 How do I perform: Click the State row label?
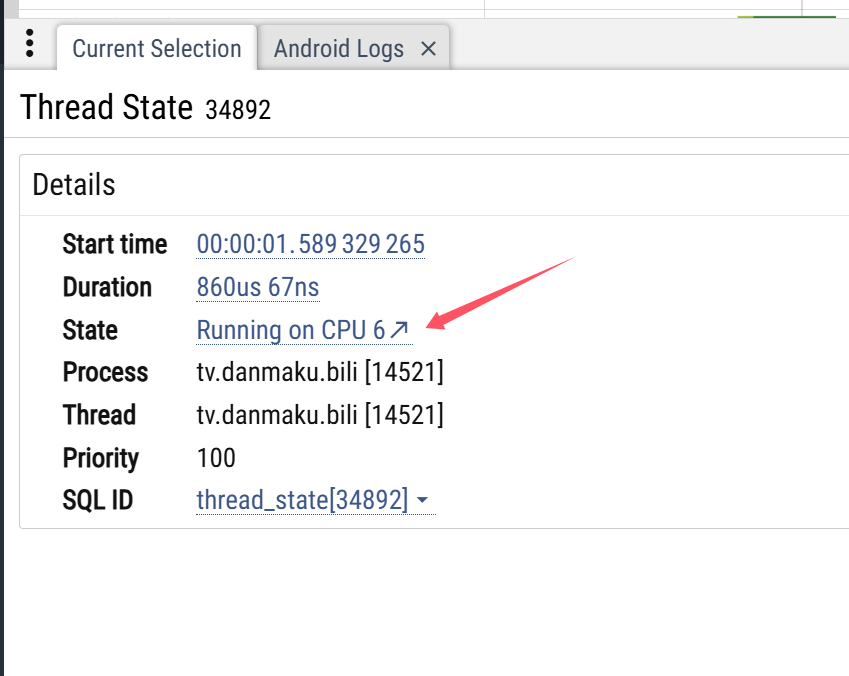click(90, 330)
